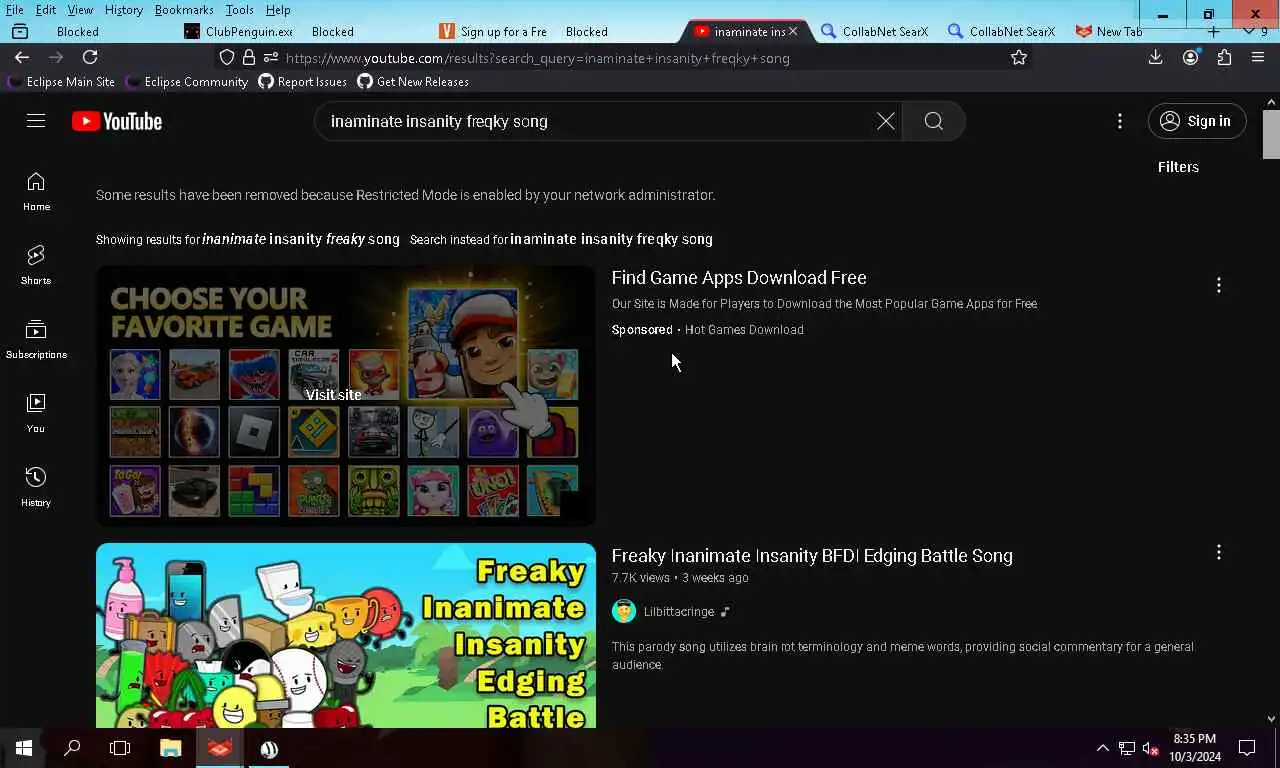Open the Windows Start menu
Viewport: 1280px width, 768px height.
24,748
